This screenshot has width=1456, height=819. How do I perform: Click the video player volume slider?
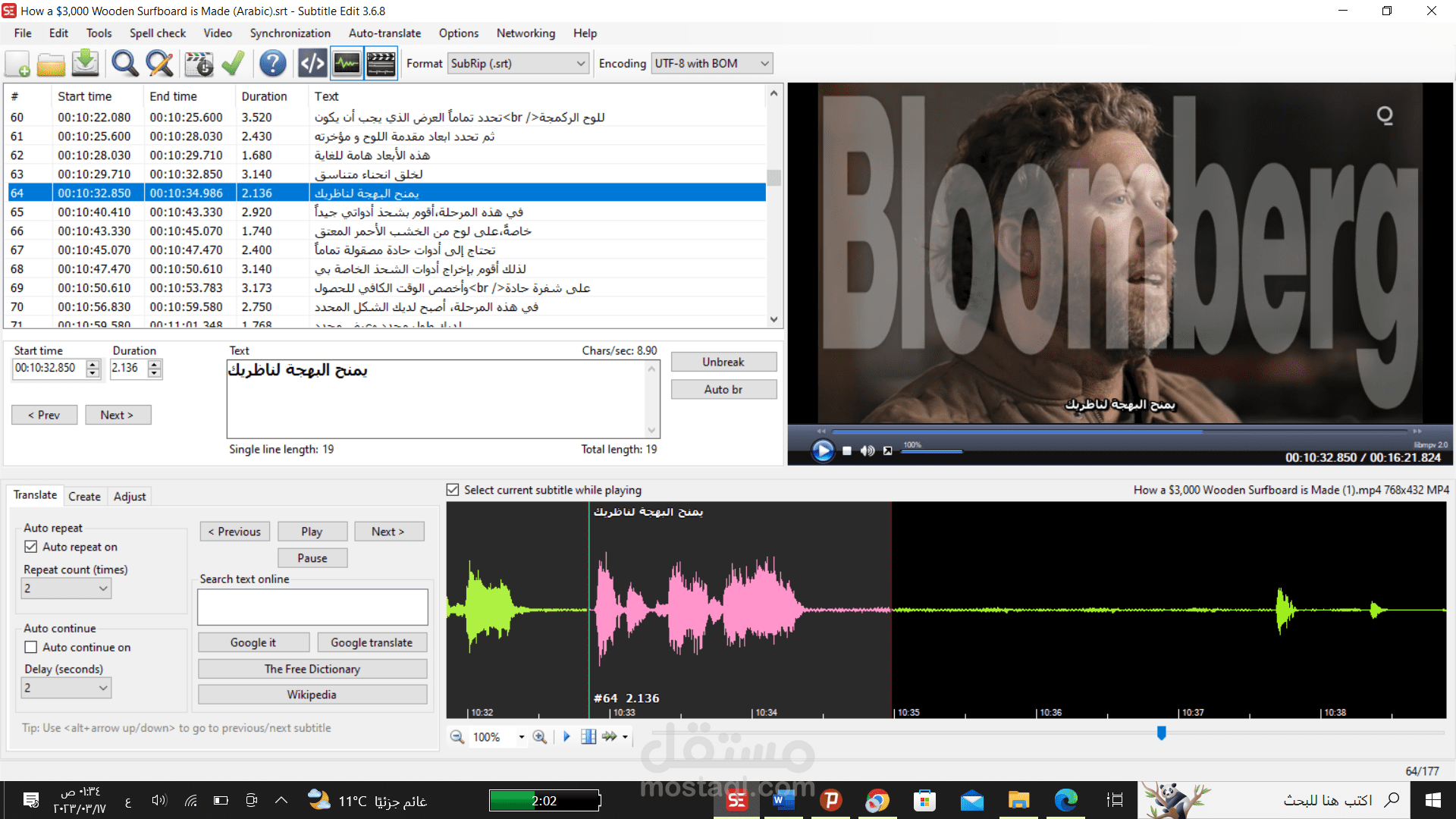pyautogui.click(x=932, y=451)
